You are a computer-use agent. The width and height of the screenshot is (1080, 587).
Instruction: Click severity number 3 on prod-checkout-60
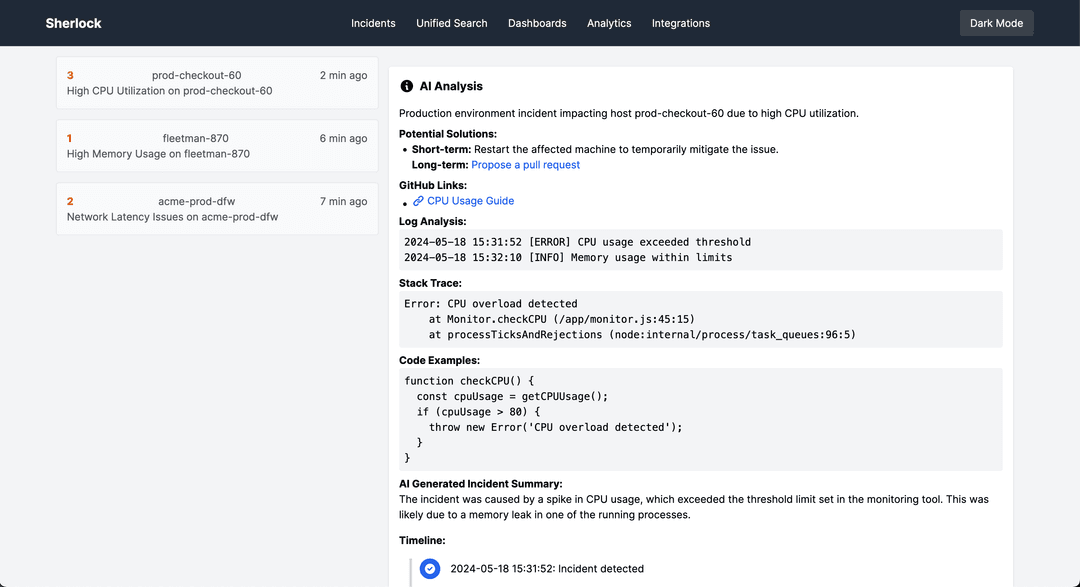tap(70, 75)
